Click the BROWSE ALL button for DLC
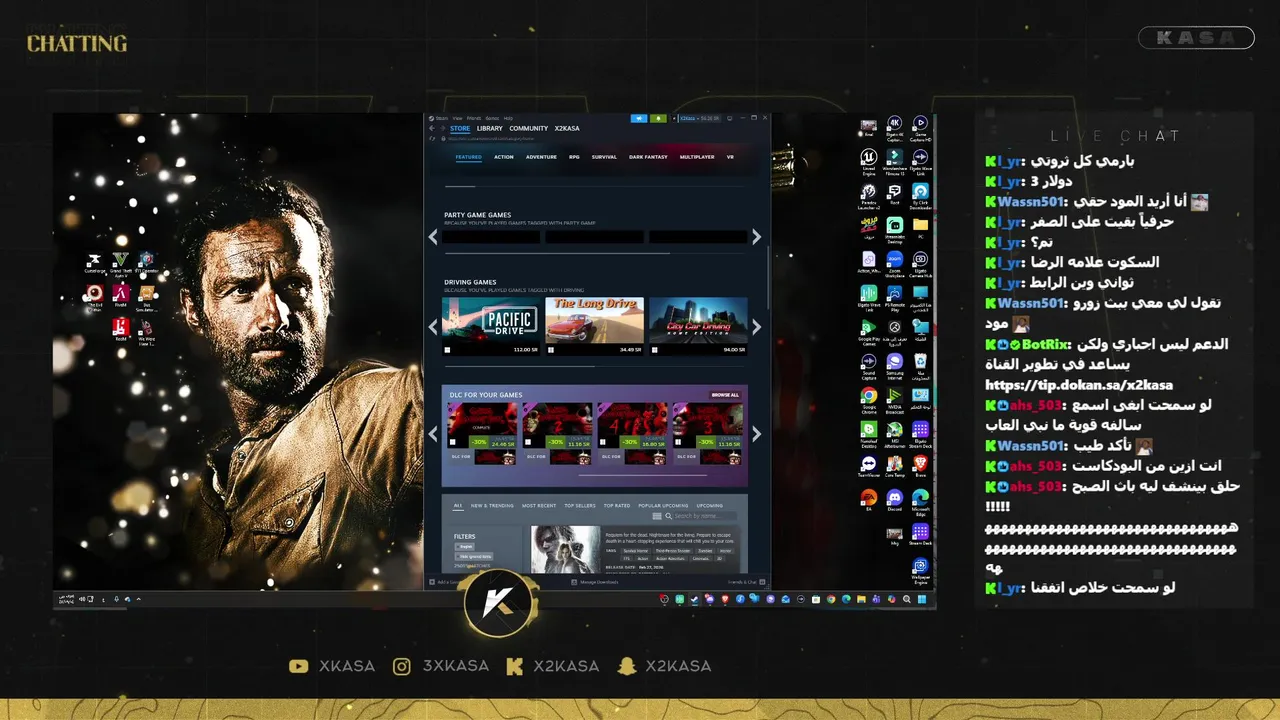 (725, 395)
